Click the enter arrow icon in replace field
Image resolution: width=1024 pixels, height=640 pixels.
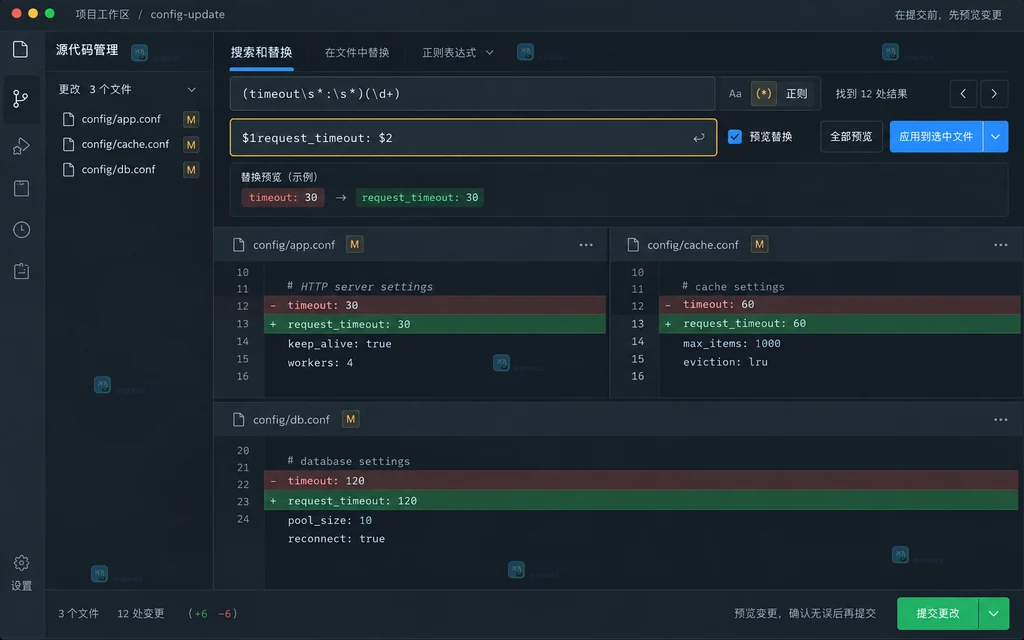click(698, 138)
